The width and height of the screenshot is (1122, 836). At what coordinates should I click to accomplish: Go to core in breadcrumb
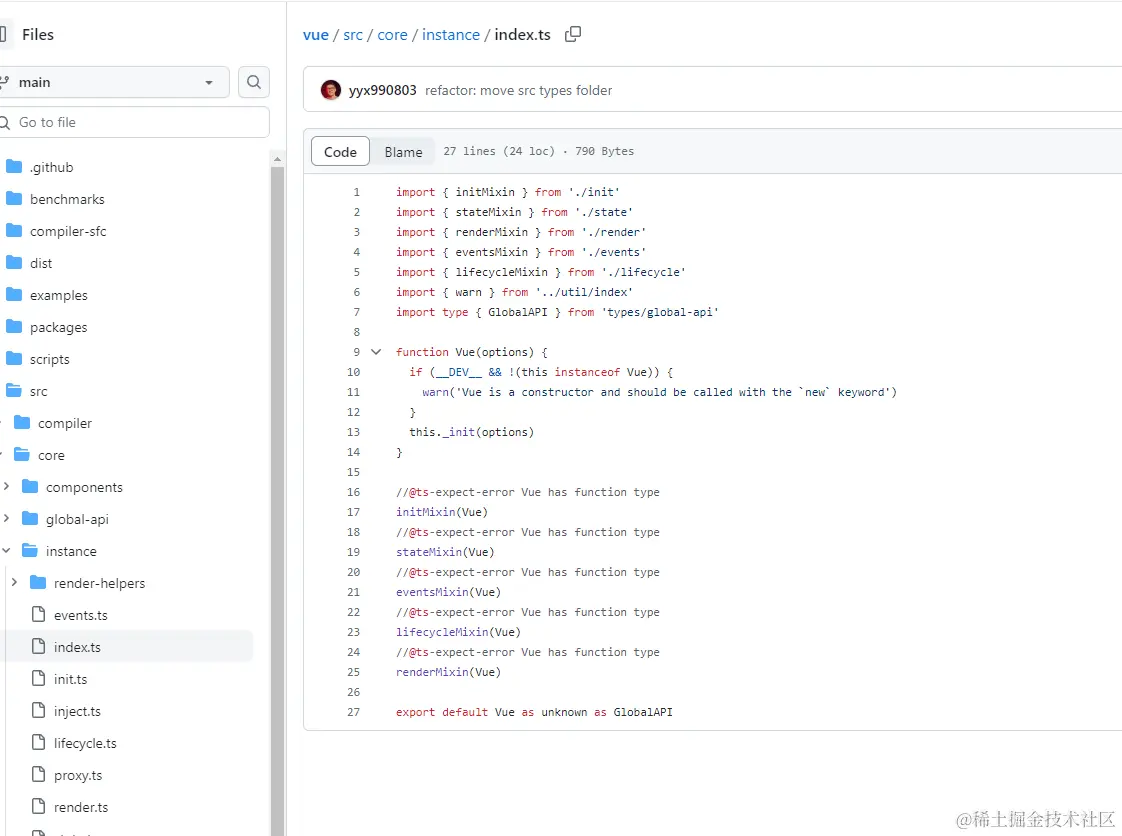point(392,34)
